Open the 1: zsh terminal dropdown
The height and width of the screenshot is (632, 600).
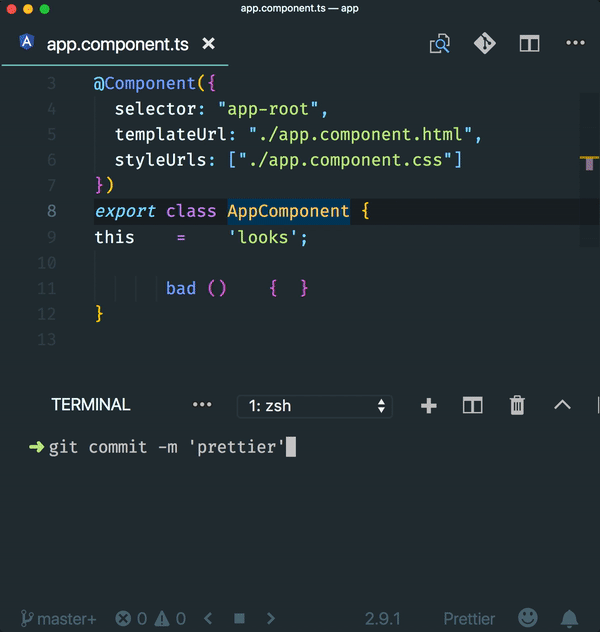point(315,406)
